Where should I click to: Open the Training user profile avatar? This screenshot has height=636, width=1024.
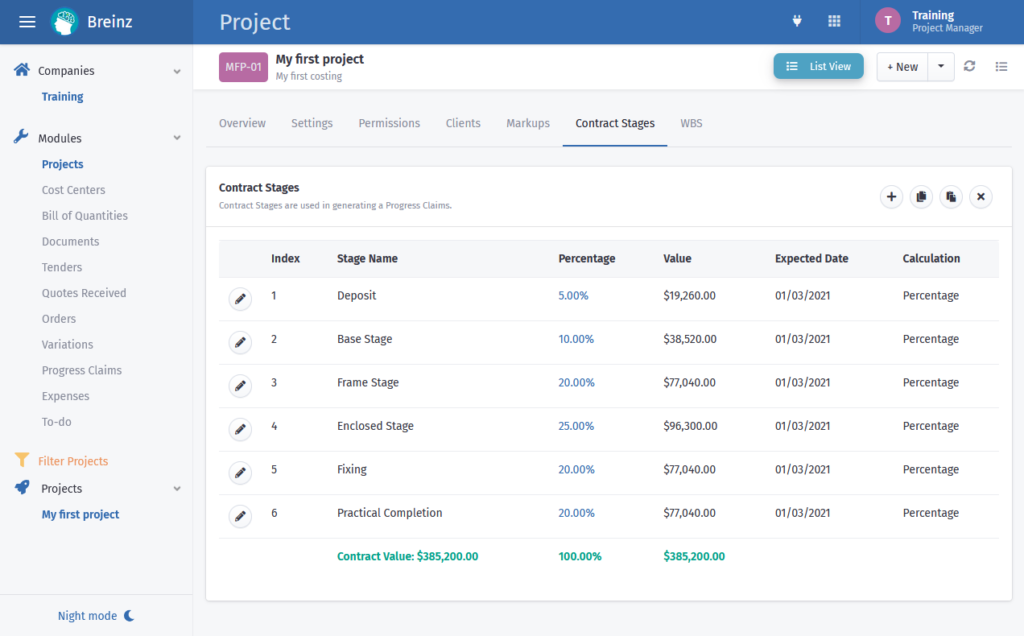click(888, 21)
